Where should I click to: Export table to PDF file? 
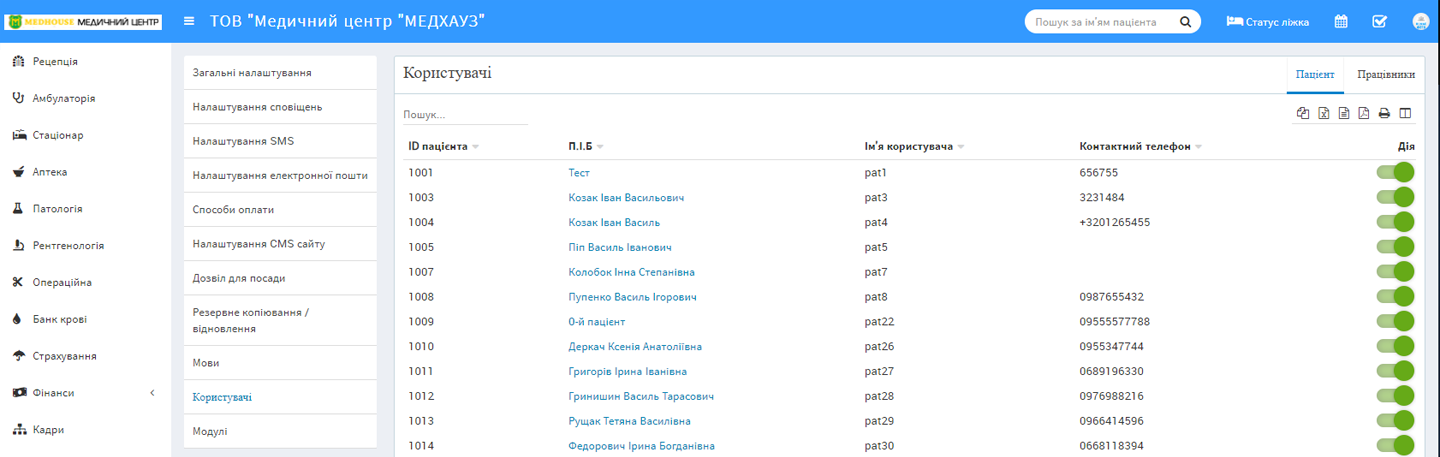point(1364,113)
